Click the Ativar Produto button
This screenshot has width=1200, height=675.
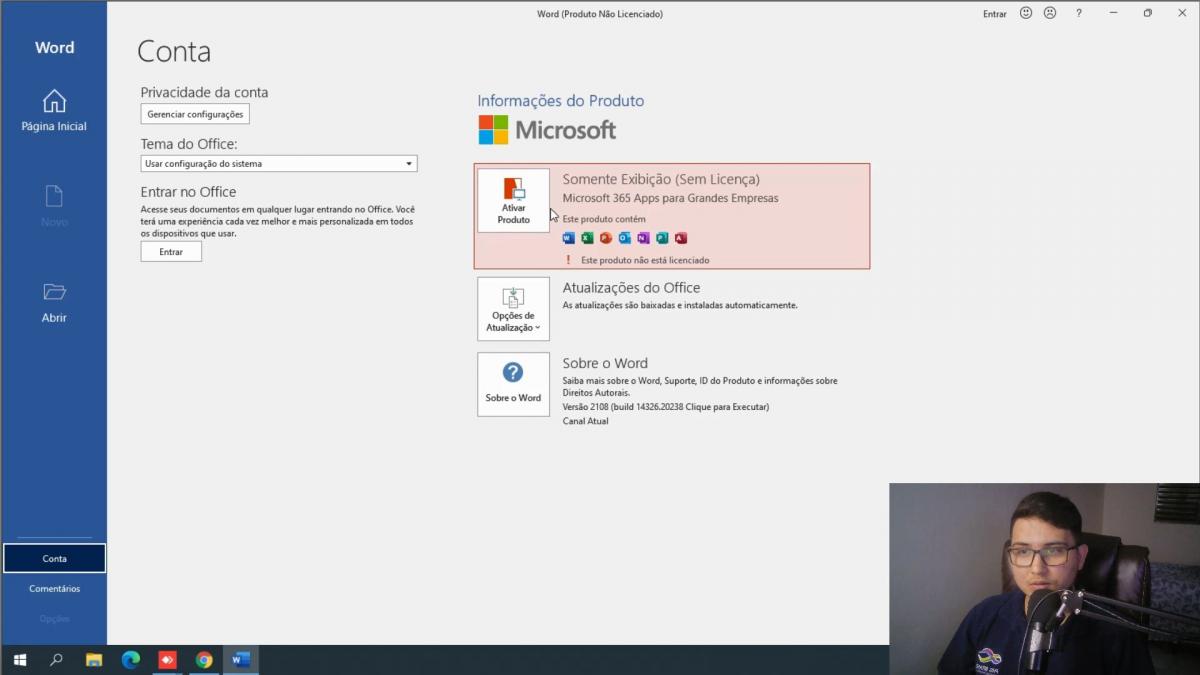click(513, 201)
